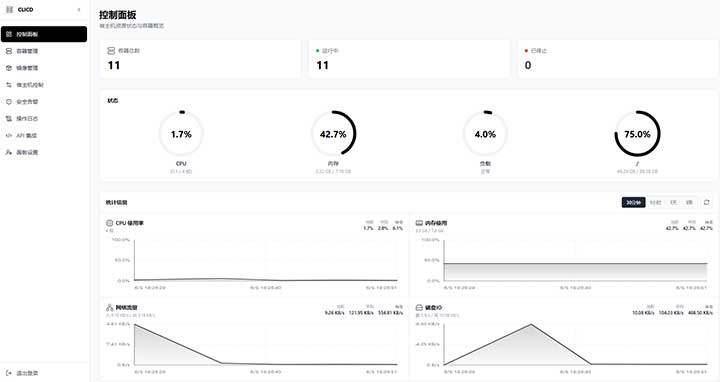The height and width of the screenshot is (382, 720).
Task: Open the security alerts sidebar item with clock-like icon
Action: point(44,102)
